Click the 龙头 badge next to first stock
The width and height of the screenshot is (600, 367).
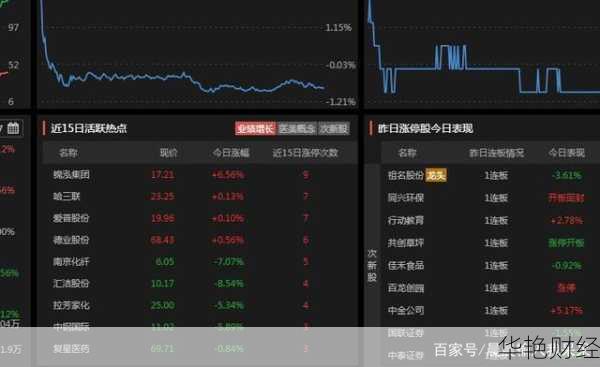click(436, 175)
